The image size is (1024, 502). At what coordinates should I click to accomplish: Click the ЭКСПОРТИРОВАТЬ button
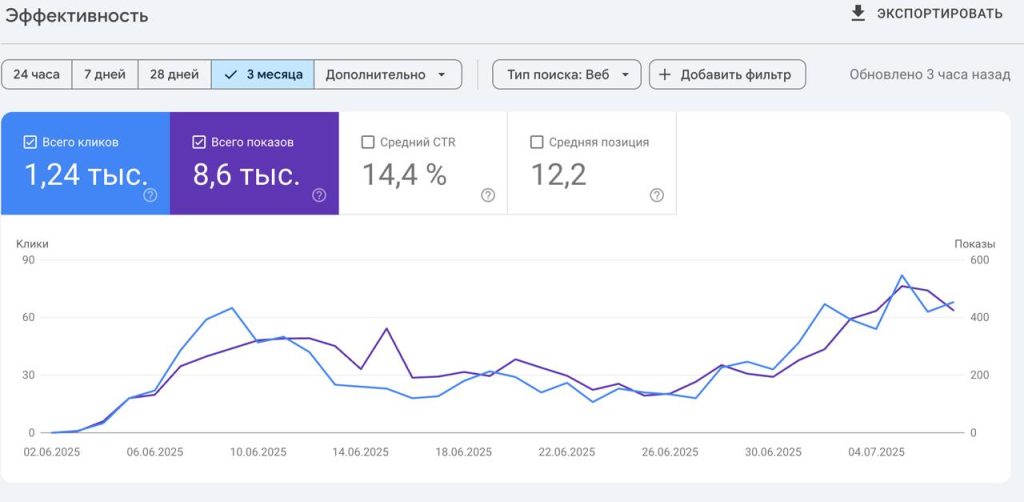tap(926, 14)
